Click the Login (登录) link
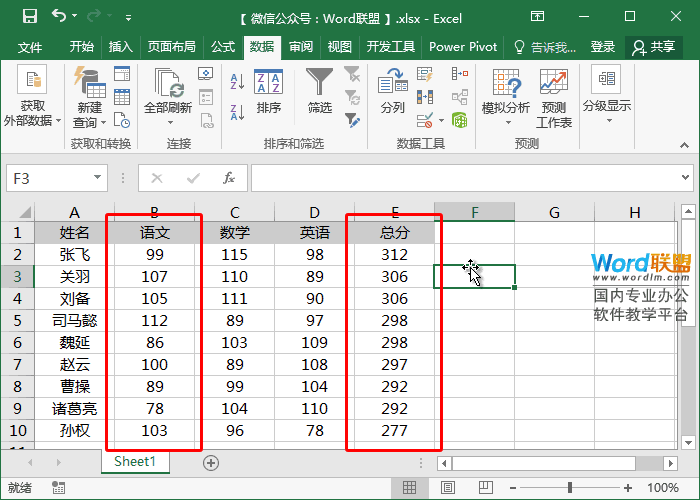 [x=603, y=47]
